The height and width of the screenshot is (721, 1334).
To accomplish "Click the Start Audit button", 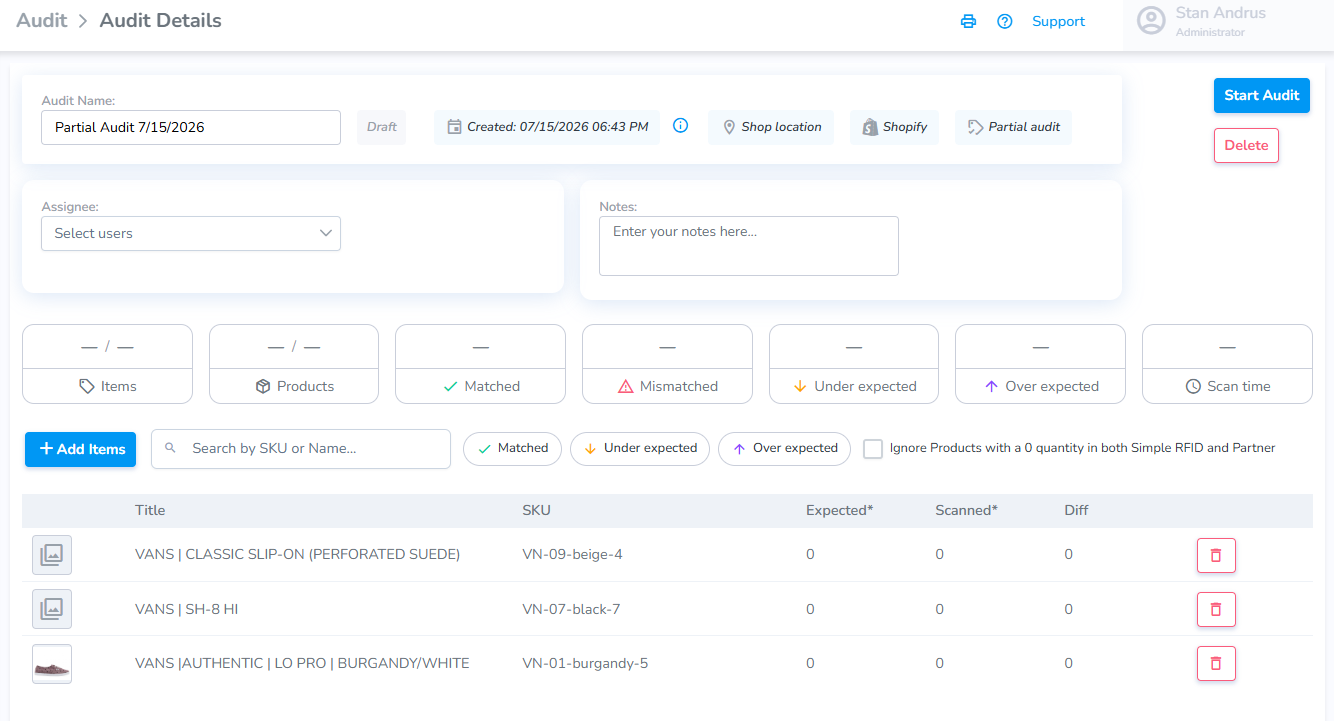I will 1261,95.
